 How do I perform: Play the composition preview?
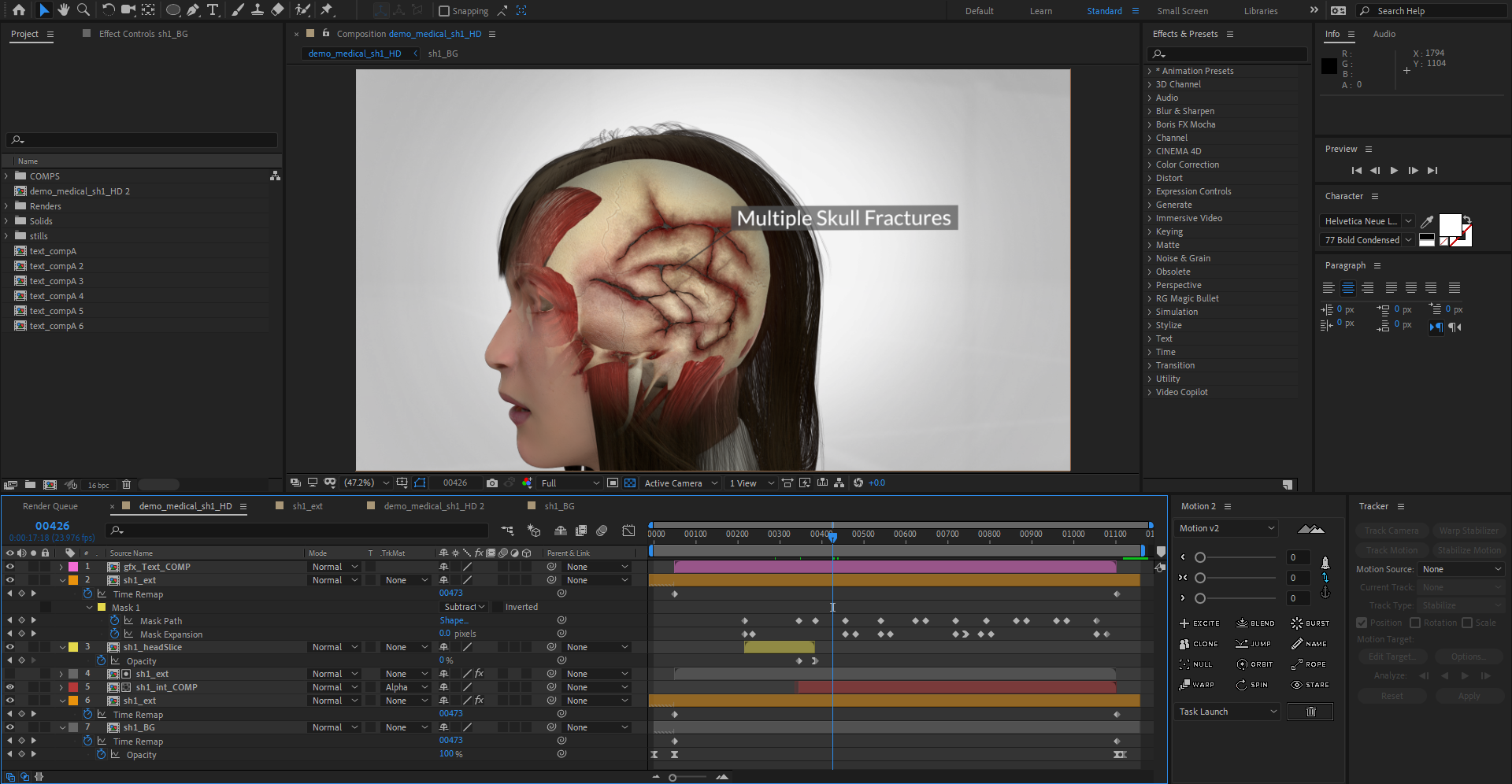click(x=1394, y=171)
